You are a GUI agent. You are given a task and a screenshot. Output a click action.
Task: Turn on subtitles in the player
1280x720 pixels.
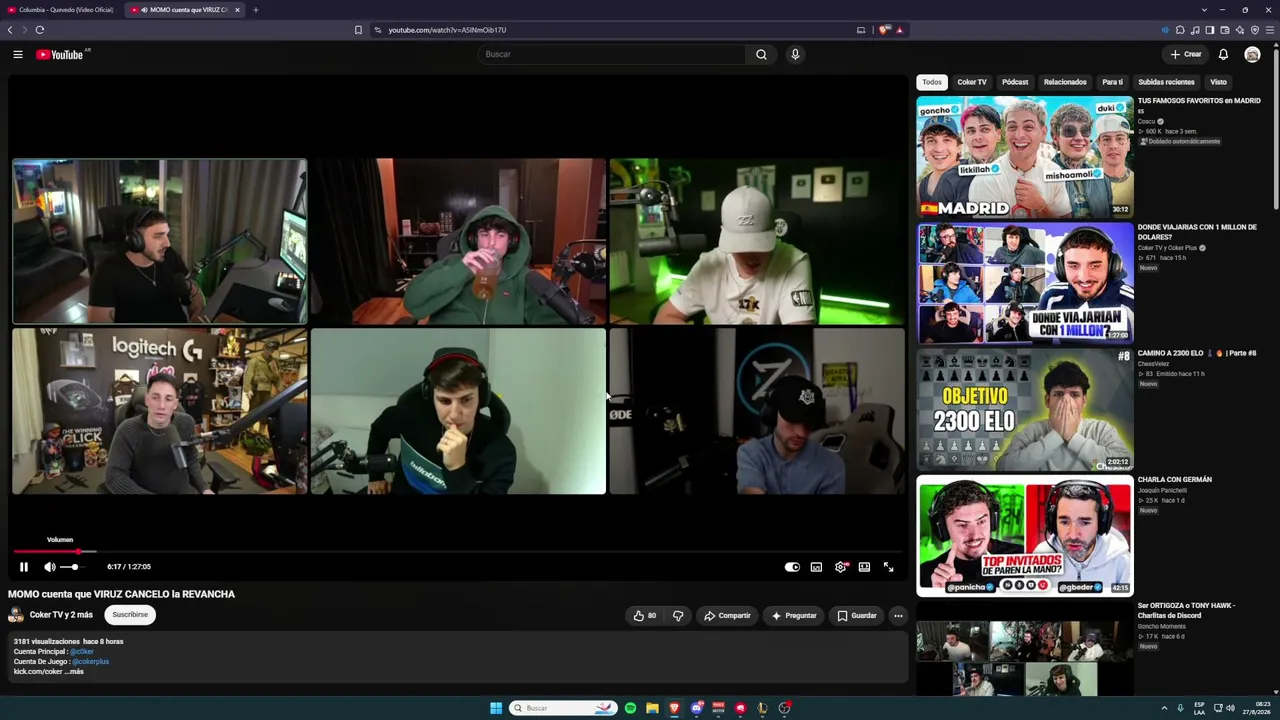click(816, 567)
